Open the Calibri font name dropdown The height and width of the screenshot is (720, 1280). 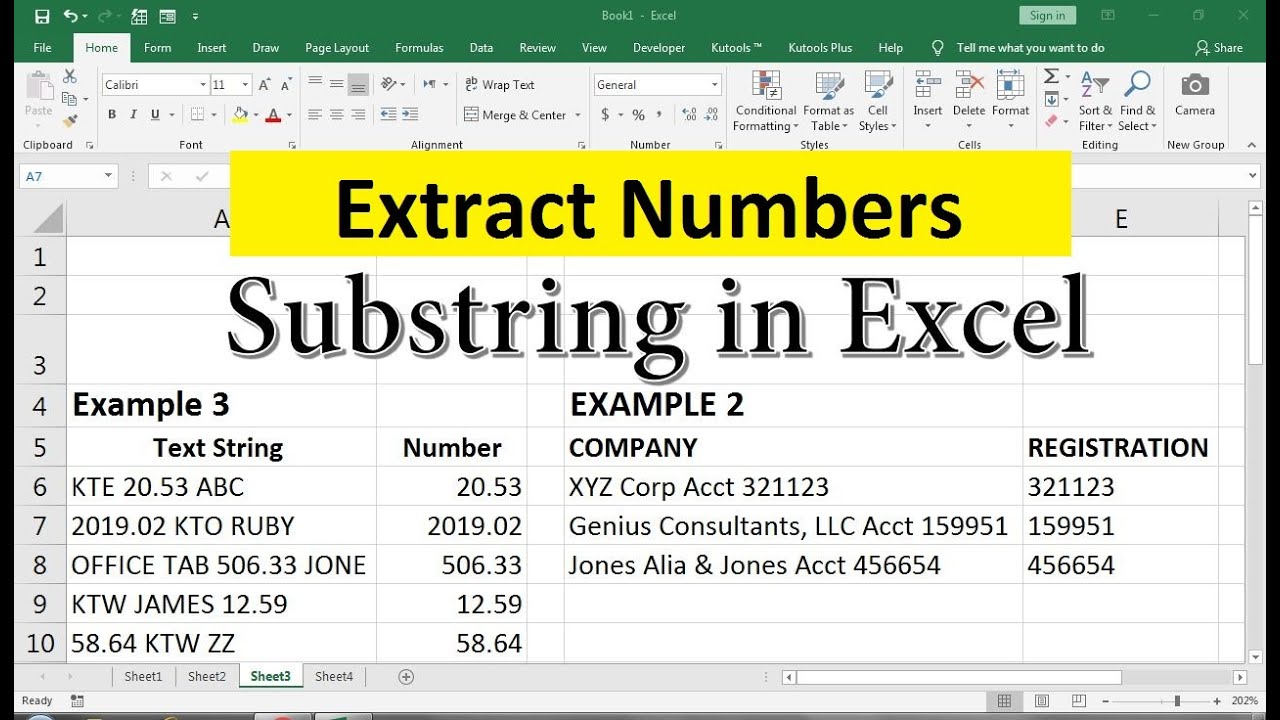(203, 85)
